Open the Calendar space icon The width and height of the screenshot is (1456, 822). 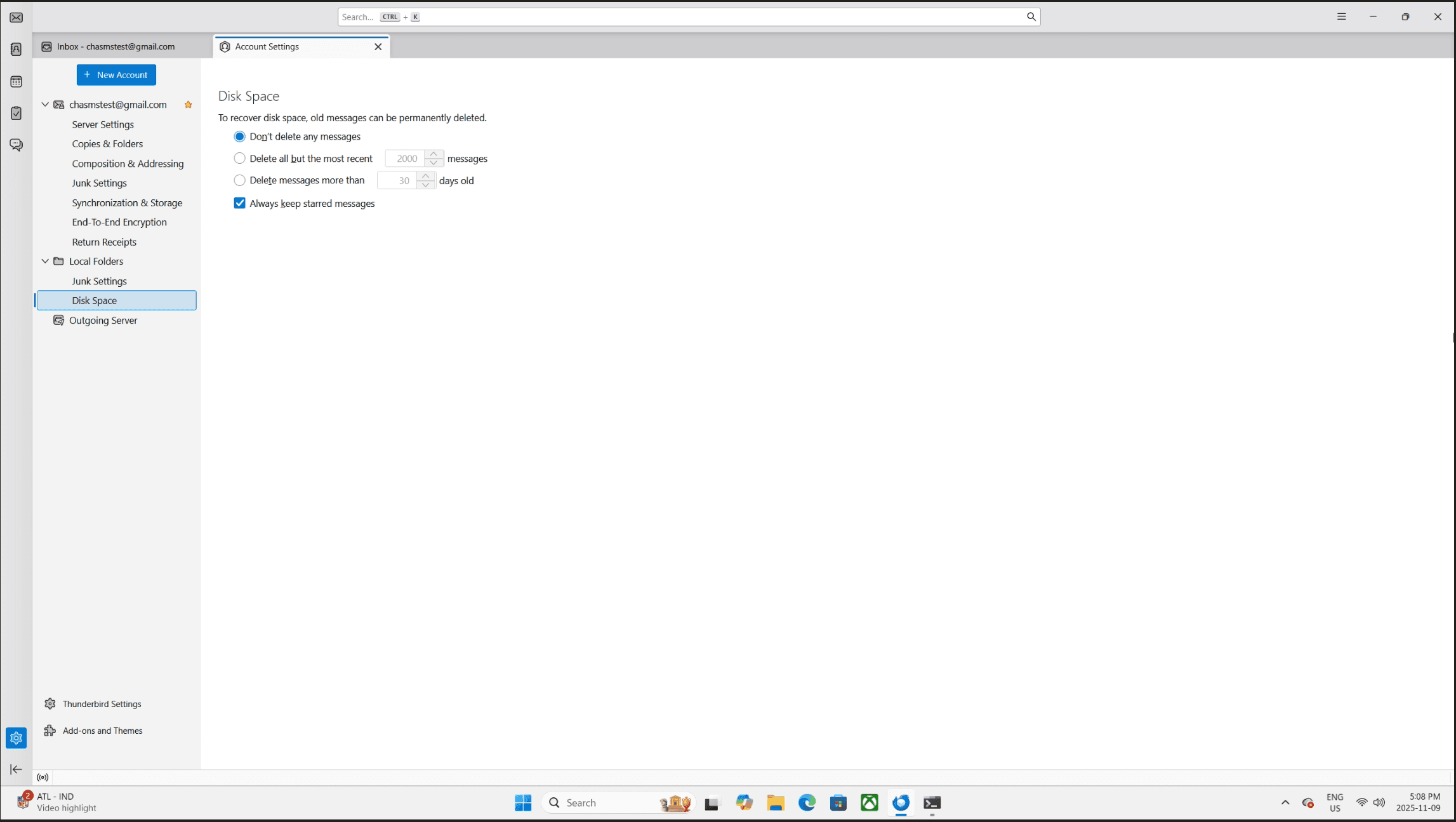point(17,82)
